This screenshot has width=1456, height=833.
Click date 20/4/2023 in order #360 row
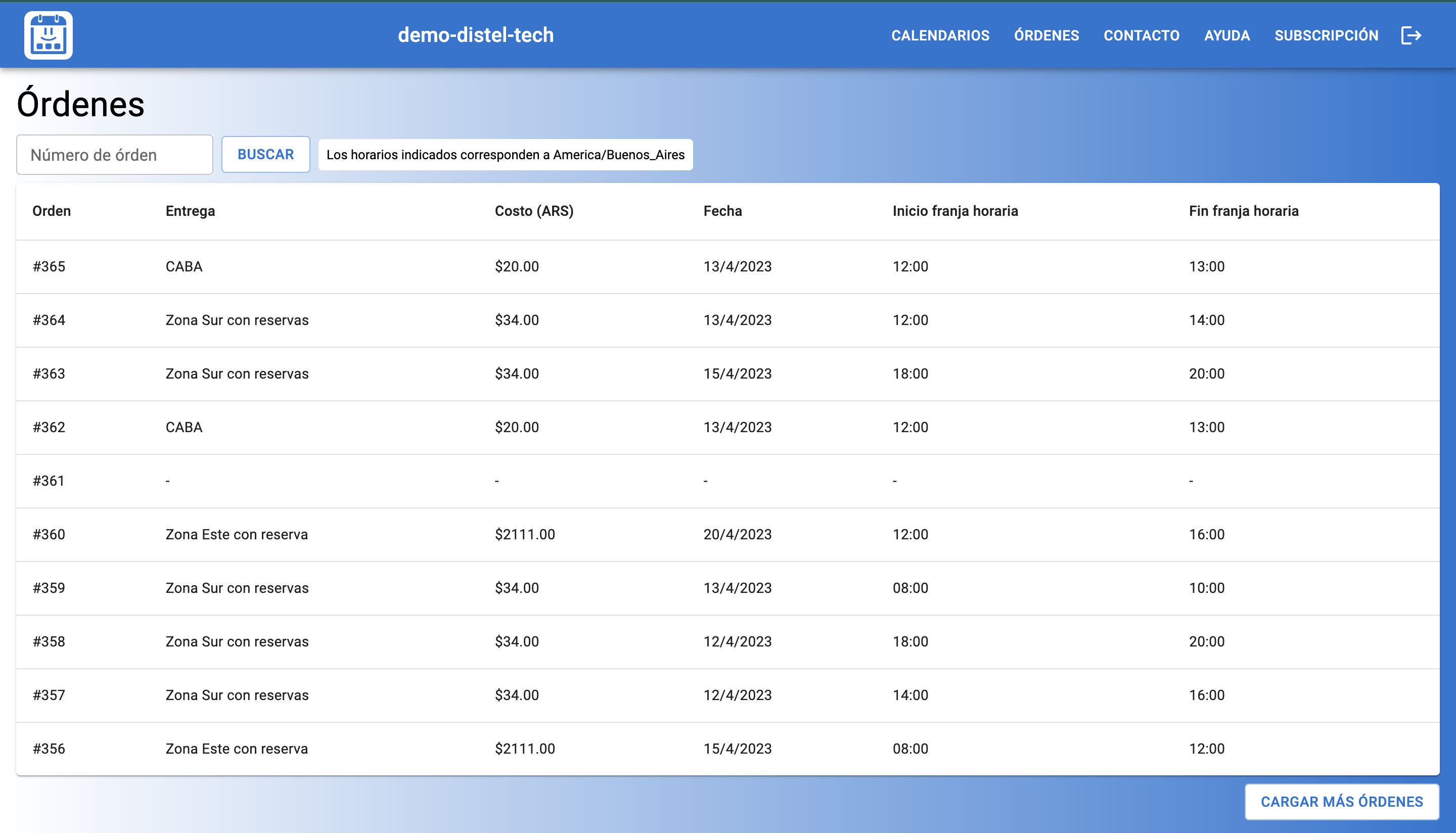[x=738, y=534]
